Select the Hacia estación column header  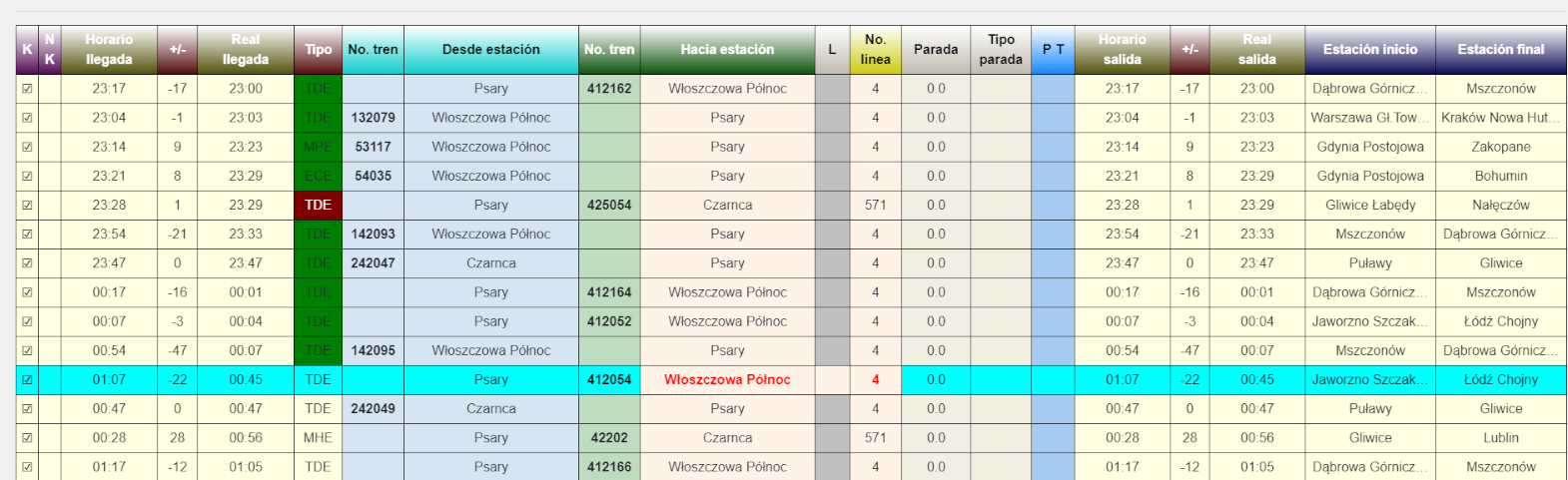(x=727, y=49)
